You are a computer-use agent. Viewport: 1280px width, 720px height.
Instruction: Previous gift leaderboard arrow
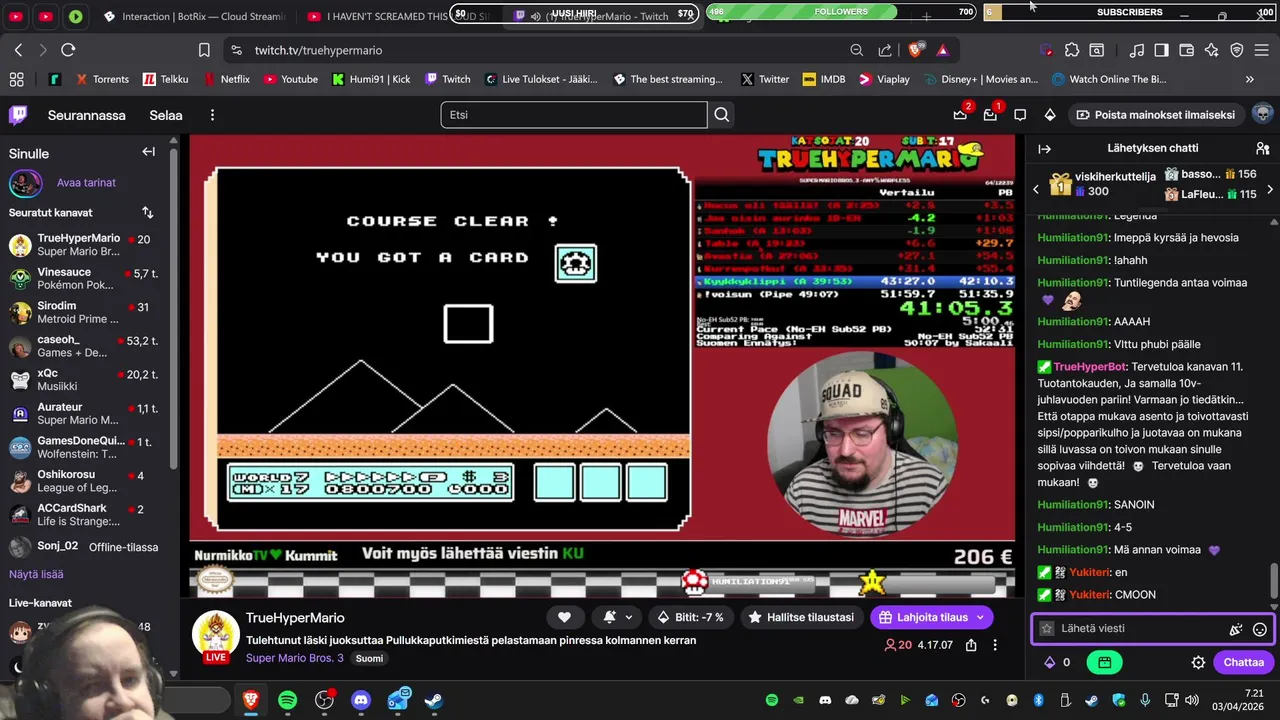click(1036, 188)
